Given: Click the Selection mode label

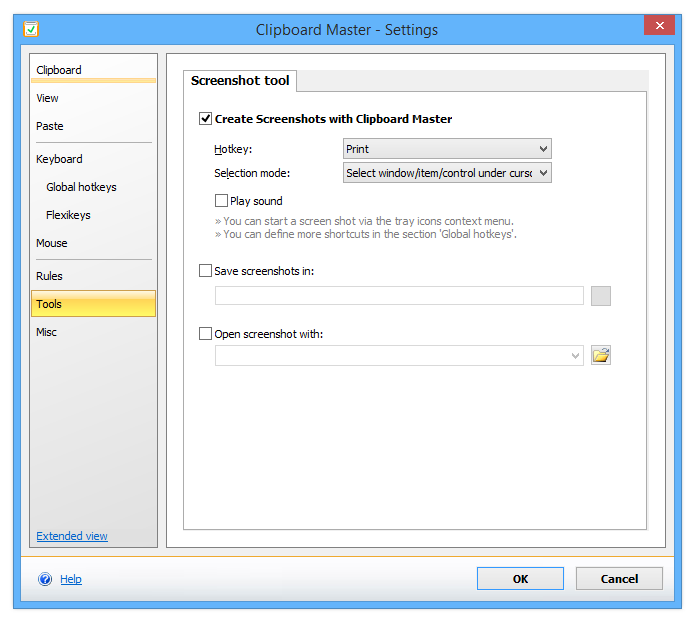Looking at the screenshot, I should pyautogui.click(x=252, y=173).
